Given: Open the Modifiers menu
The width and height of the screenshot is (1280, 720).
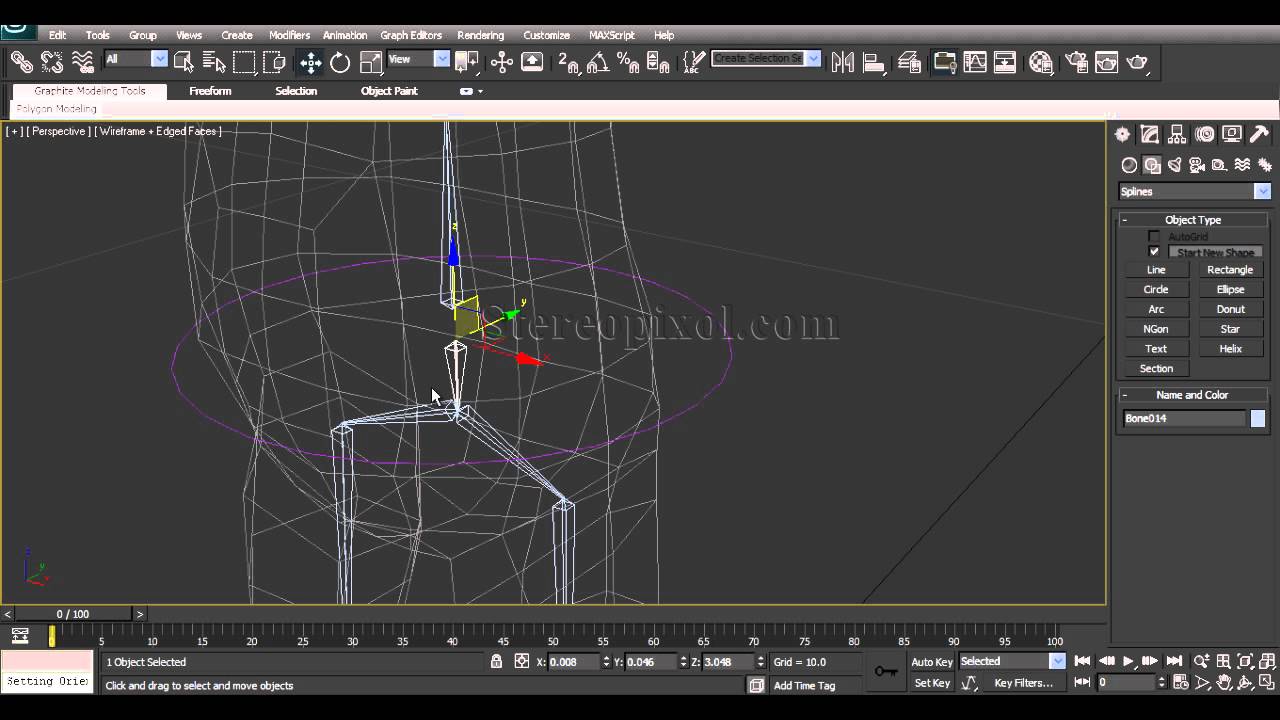Looking at the screenshot, I should [289, 35].
